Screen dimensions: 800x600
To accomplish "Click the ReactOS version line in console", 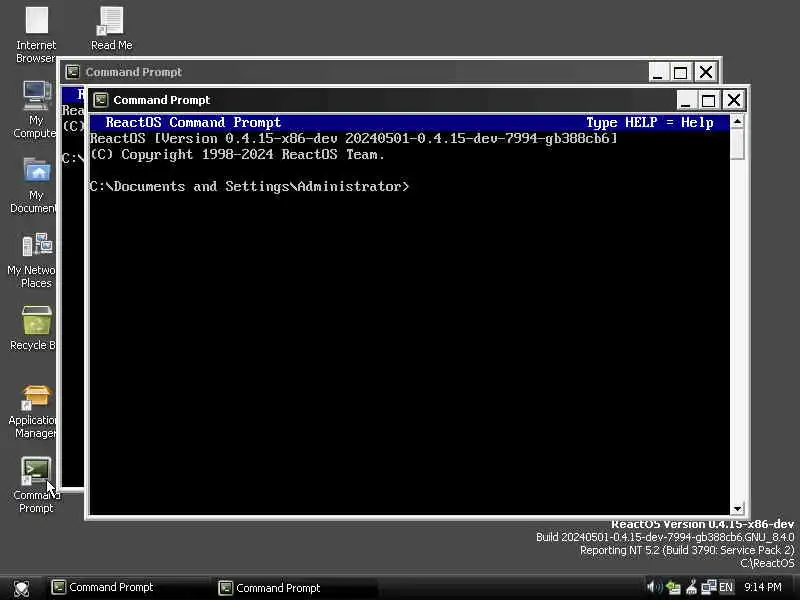I will [x=354, y=138].
